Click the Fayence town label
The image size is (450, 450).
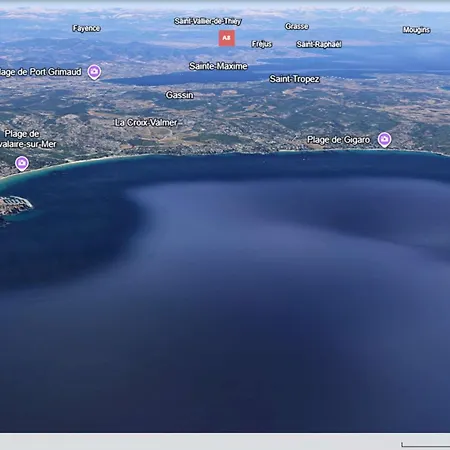(x=86, y=28)
